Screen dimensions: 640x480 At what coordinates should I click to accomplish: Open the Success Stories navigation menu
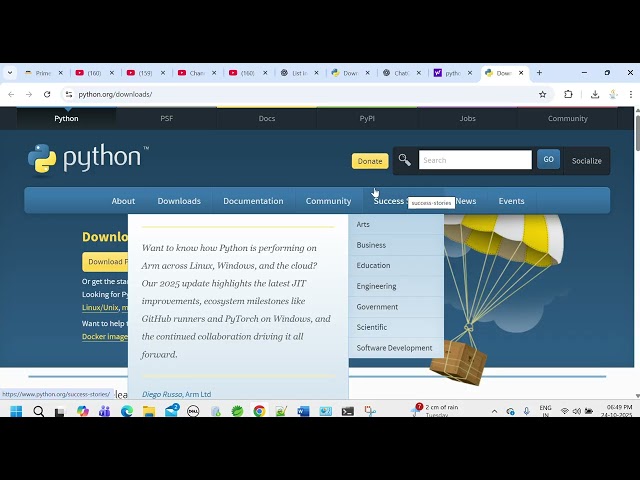click(x=389, y=201)
